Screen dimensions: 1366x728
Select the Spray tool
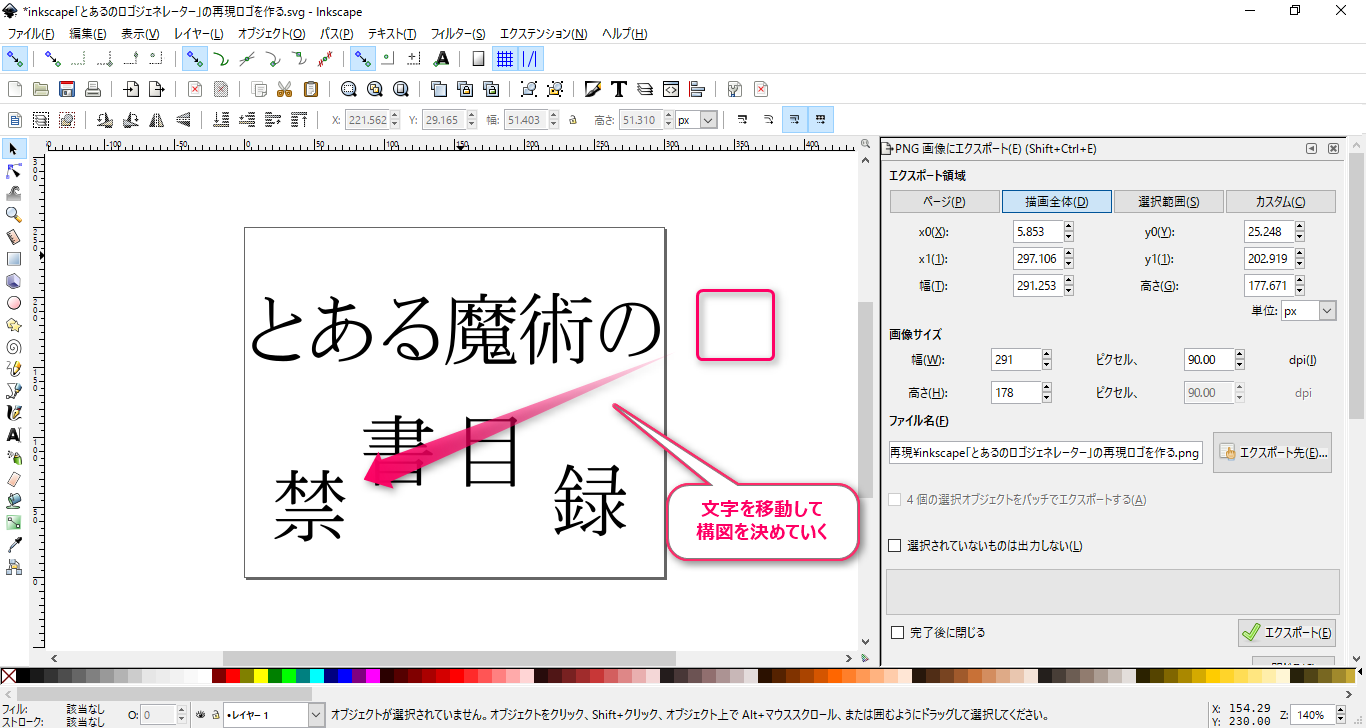click(x=14, y=457)
